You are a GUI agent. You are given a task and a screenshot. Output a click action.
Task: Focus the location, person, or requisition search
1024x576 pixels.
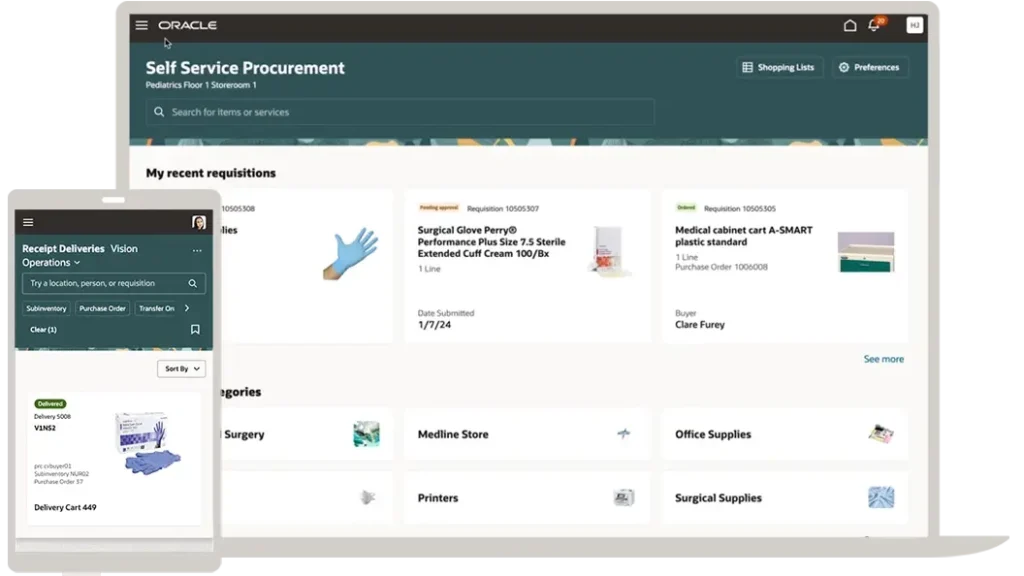(x=114, y=283)
